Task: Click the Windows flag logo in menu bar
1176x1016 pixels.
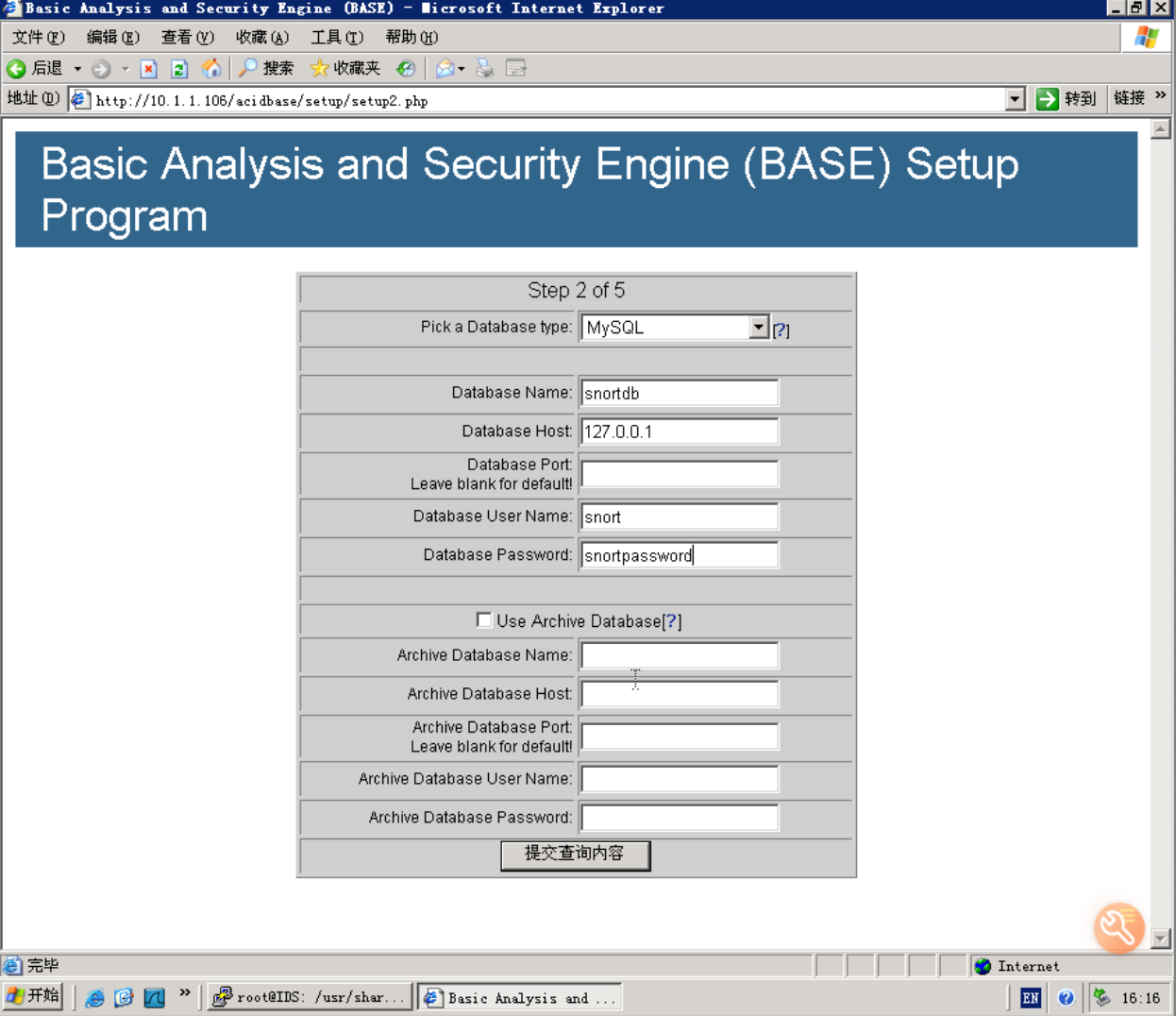Action: click(1147, 37)
